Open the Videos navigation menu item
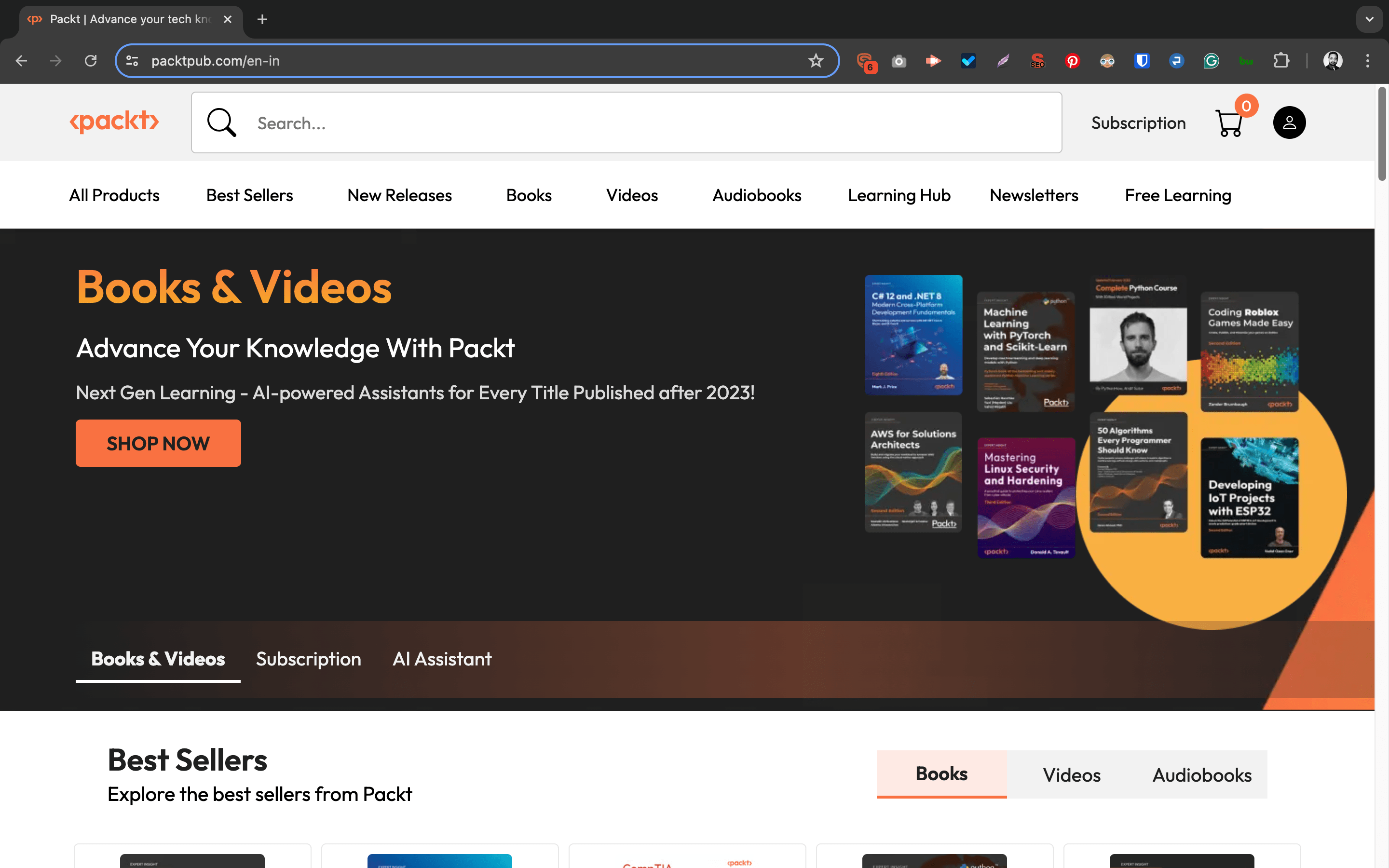 [x=632, y=195]
